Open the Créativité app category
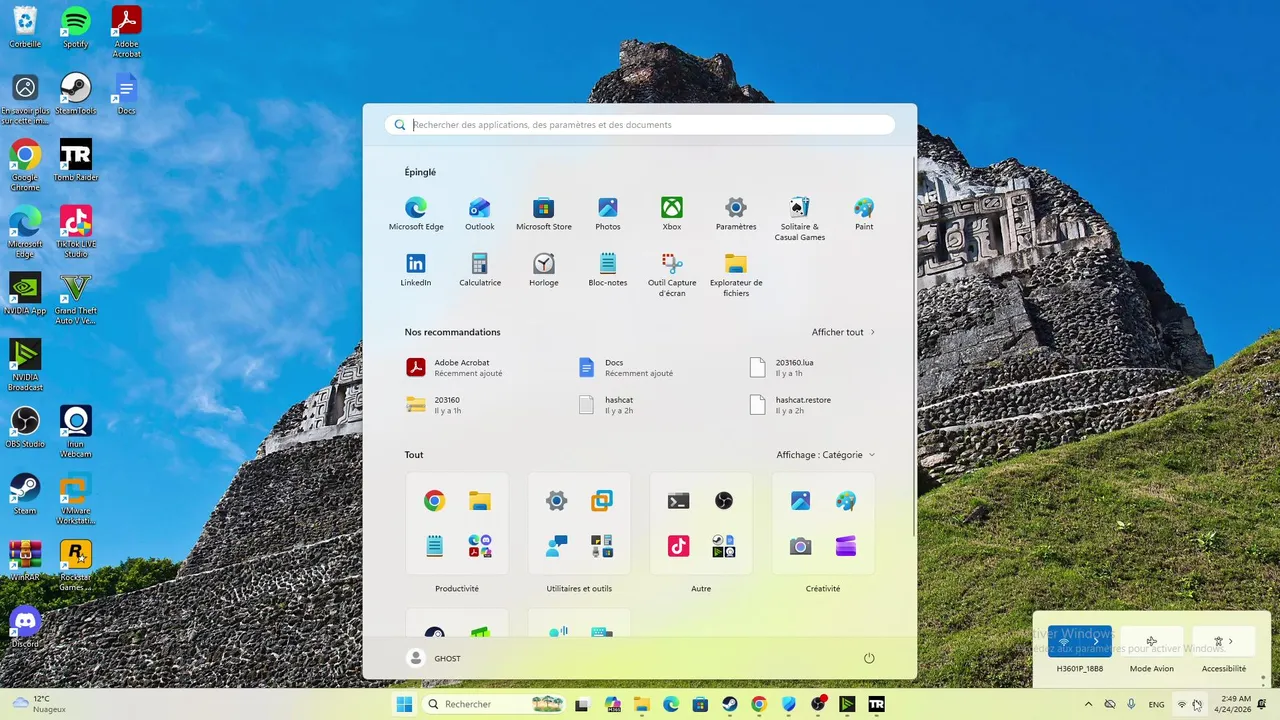 click(823, 524)
